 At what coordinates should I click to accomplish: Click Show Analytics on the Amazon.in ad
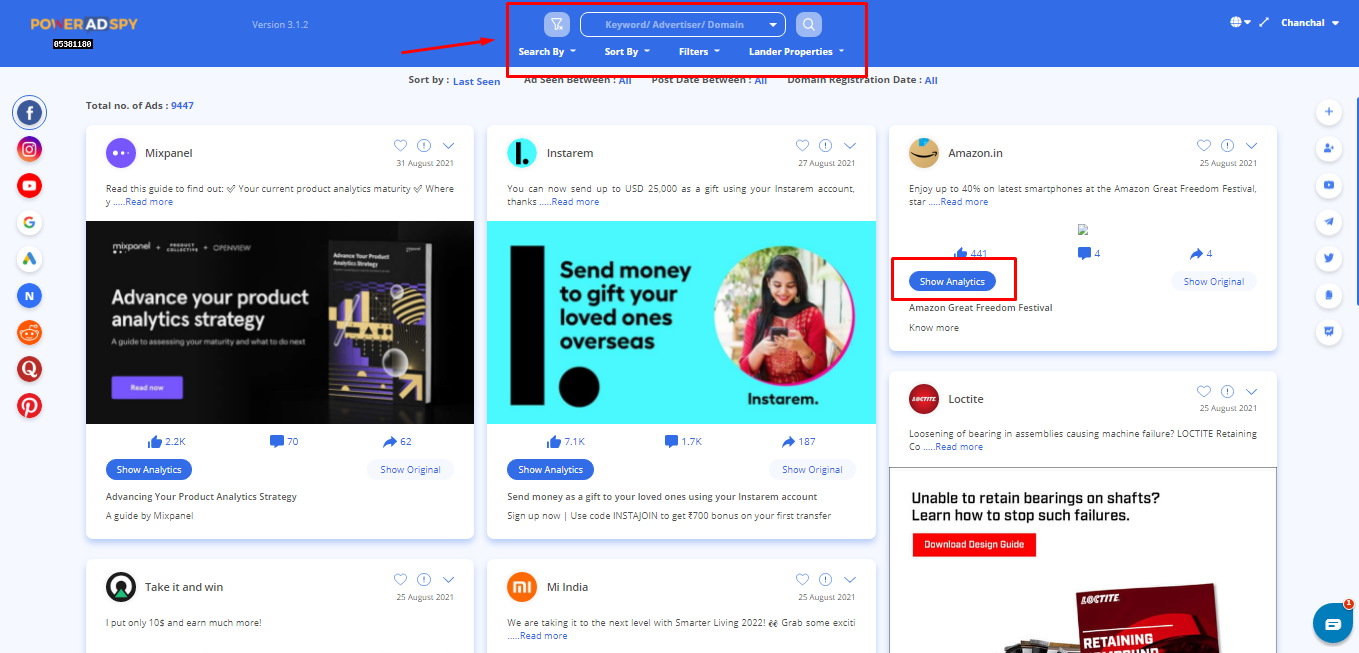tap(952, 282)
